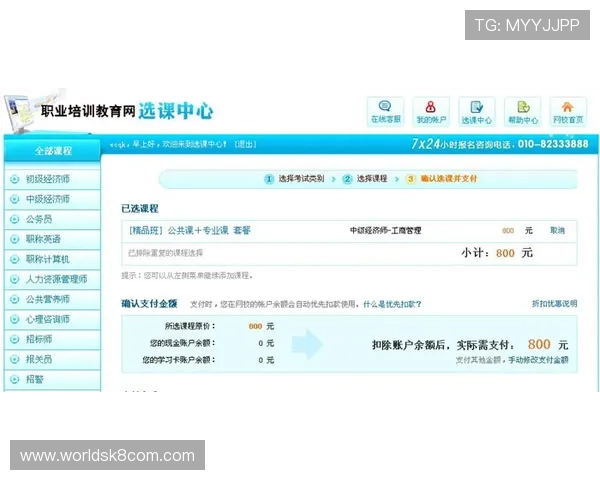Click the 已选课程 heading
600x480 pixels.
pos(140,209)
